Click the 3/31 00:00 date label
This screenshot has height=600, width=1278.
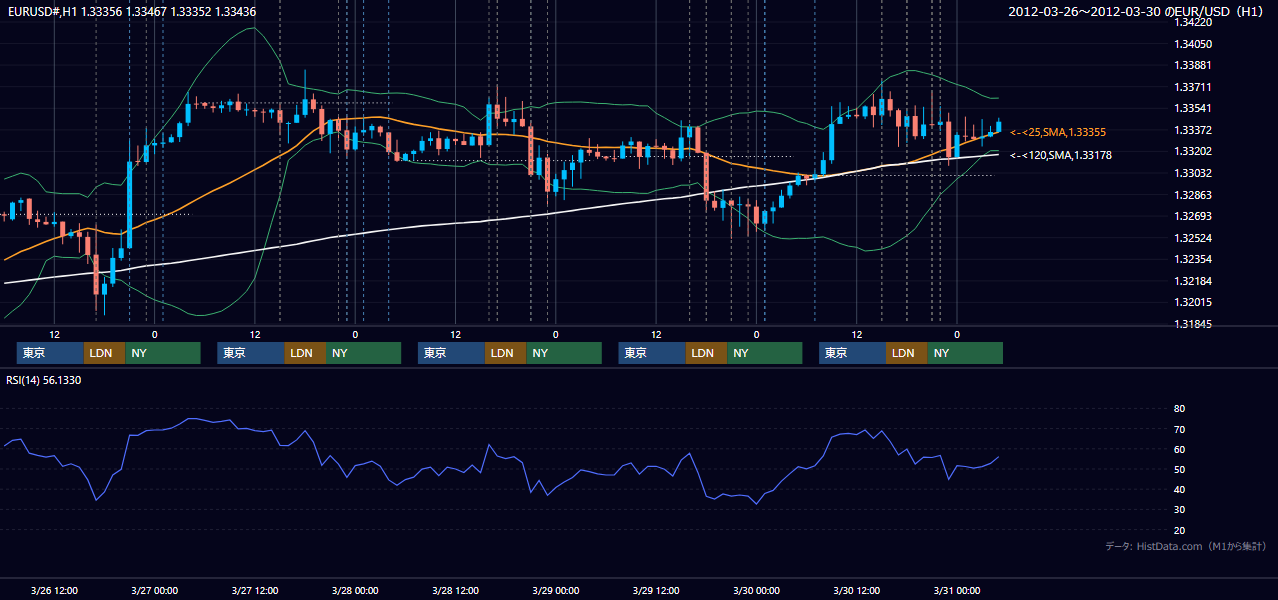pos(957,590)
